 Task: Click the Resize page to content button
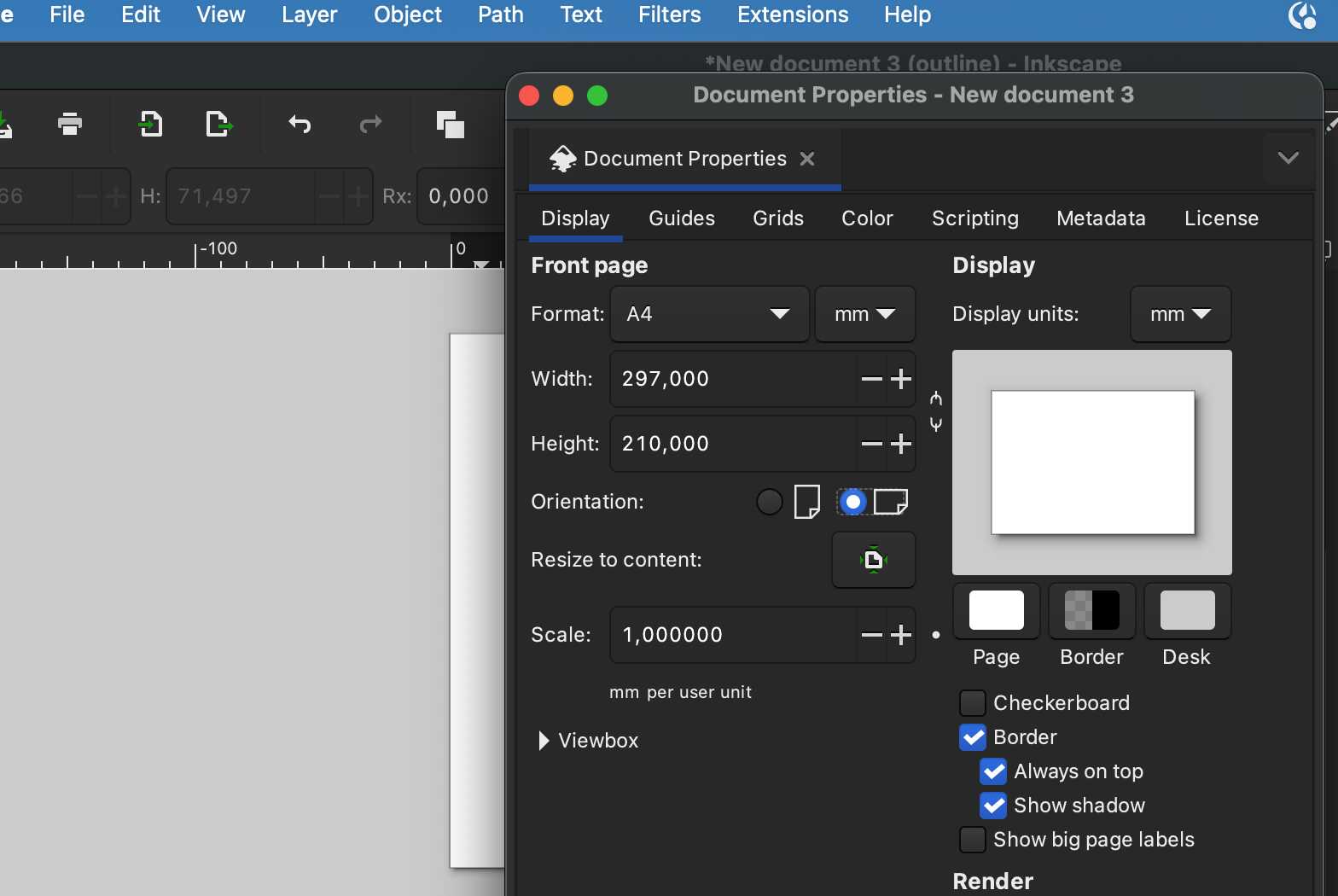pos(874,560)
